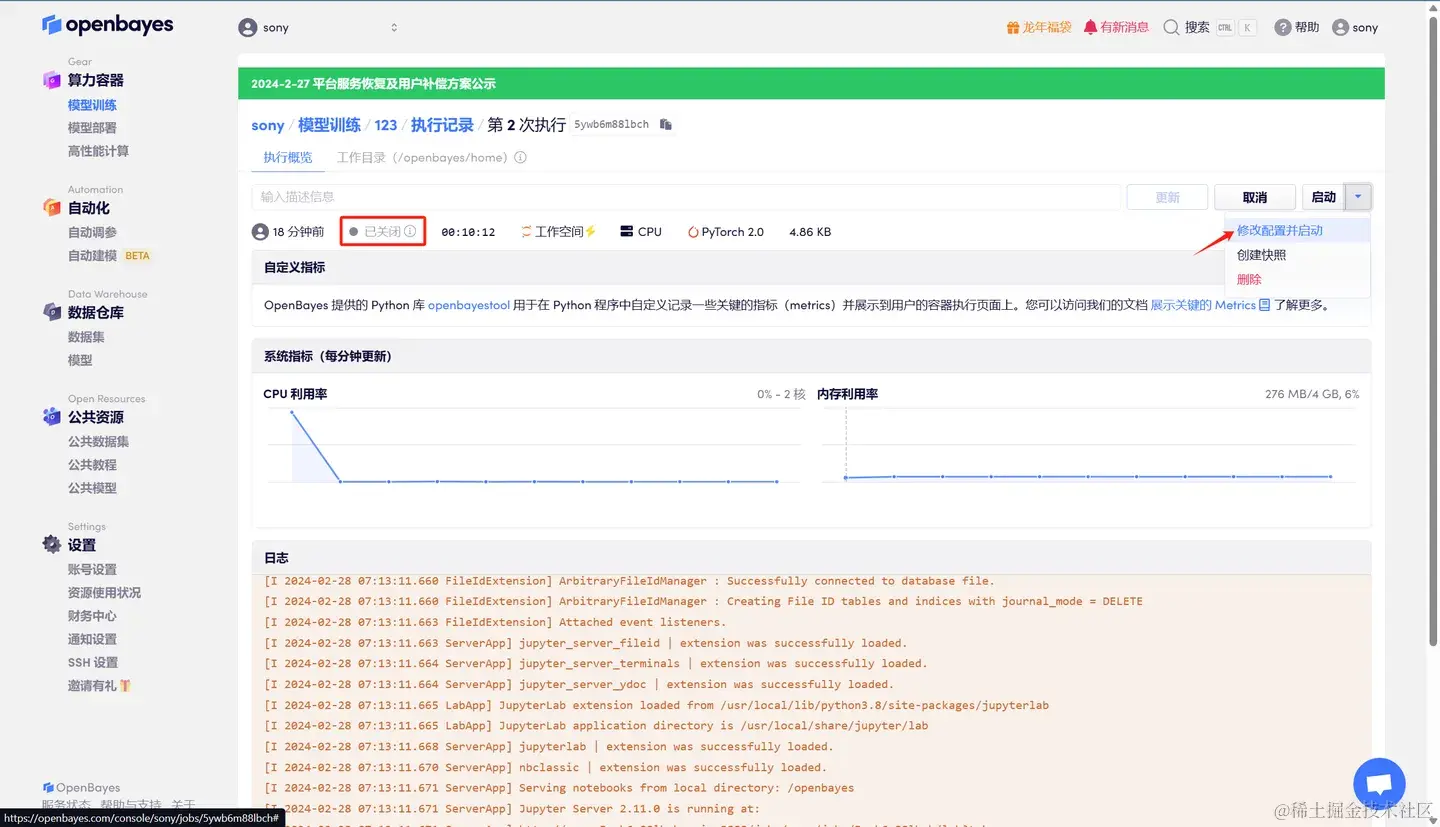Open the sony account switcher dropdown
The height and width of the screenshot is (827, 1440).
click(318, 27)
